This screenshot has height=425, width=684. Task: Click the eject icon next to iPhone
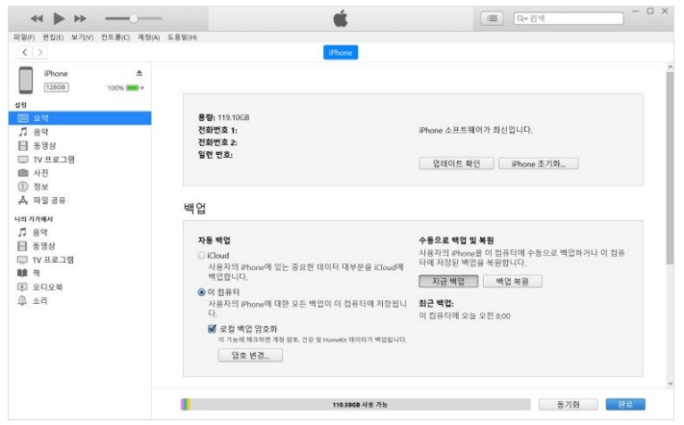139,73
